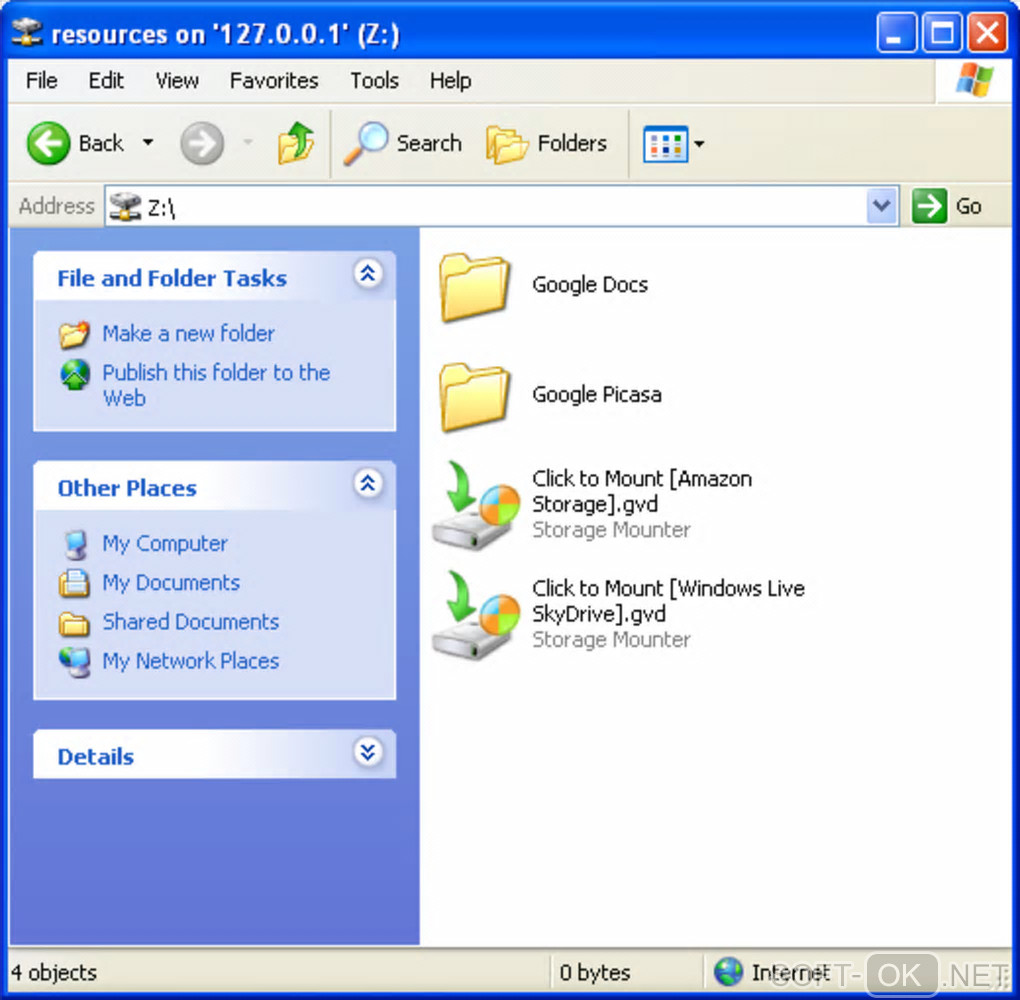Viewport: 1020px width, 1000px height.
Task: Click the green Go button
Action: [947, 206]
